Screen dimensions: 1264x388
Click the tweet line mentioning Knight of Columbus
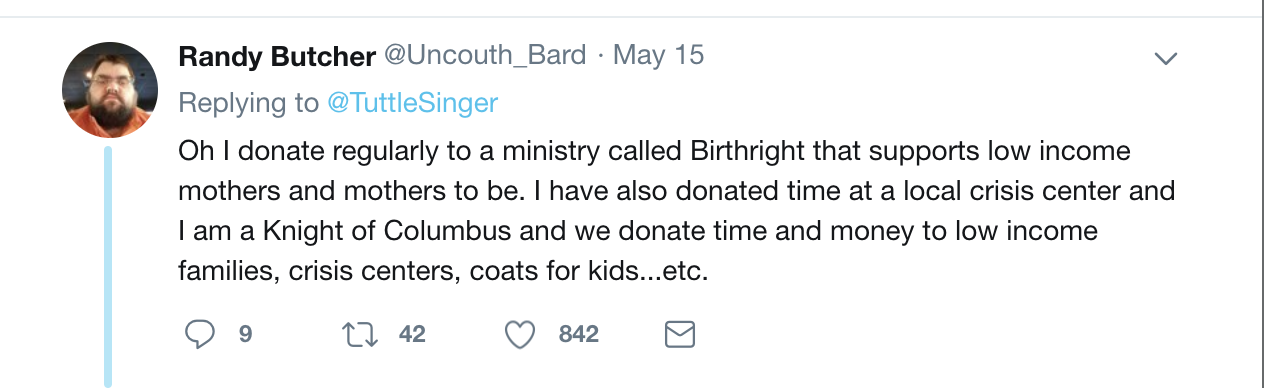click(x=638, y=232)
